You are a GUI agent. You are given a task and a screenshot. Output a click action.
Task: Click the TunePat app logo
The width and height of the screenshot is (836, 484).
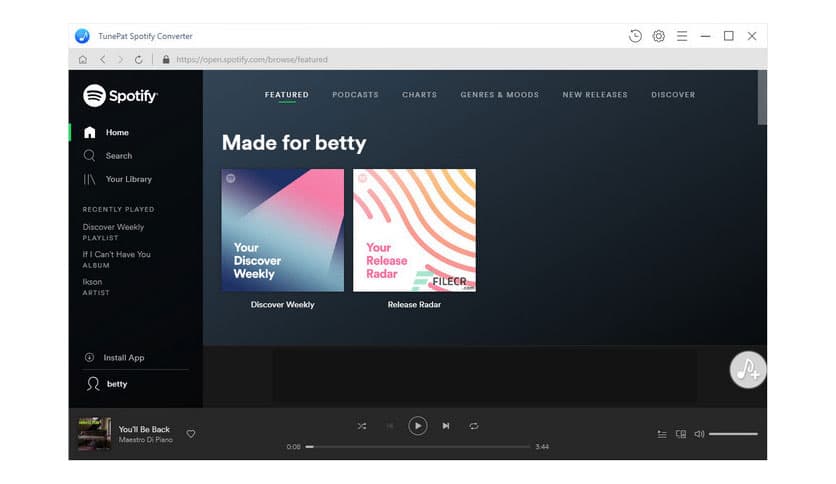[82, 36]
